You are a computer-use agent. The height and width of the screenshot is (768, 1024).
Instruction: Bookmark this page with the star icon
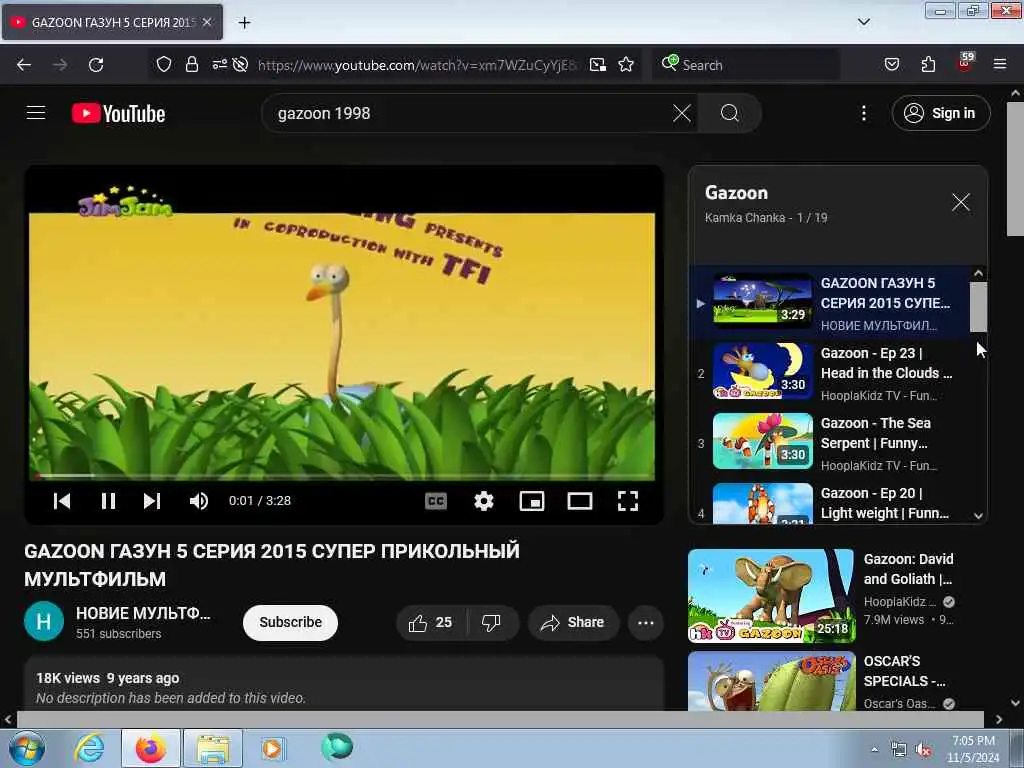[626, 65]
